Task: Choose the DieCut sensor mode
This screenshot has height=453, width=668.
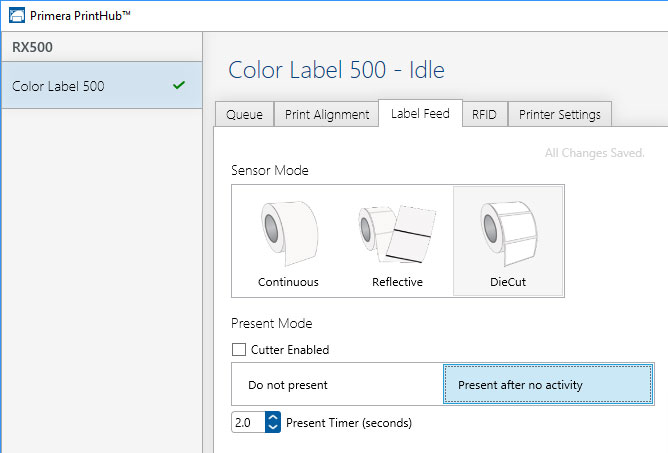Action: pos(508,241)
